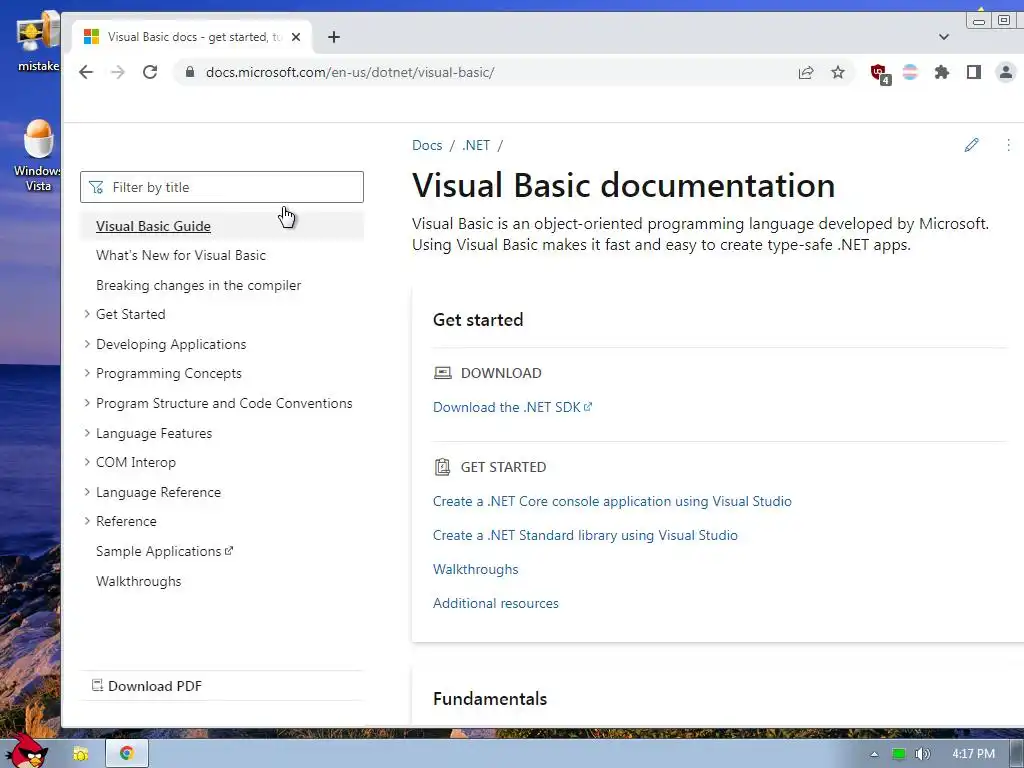Expand the Language Reference node

[x=87, y=492]
